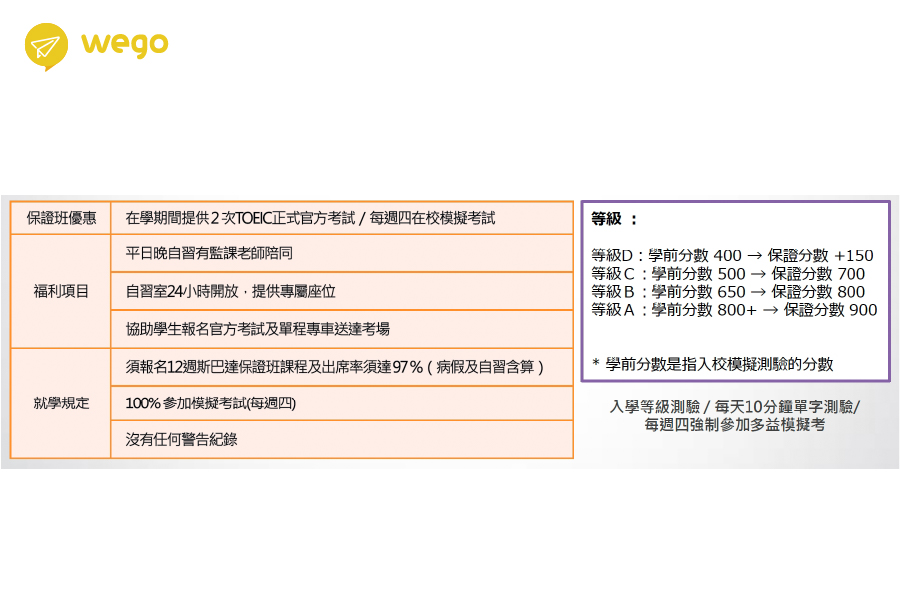Click the 12週斯巴達保證班 attendance rule row
900x600 pixels.
pyautogui.click(x=335, y=366)
